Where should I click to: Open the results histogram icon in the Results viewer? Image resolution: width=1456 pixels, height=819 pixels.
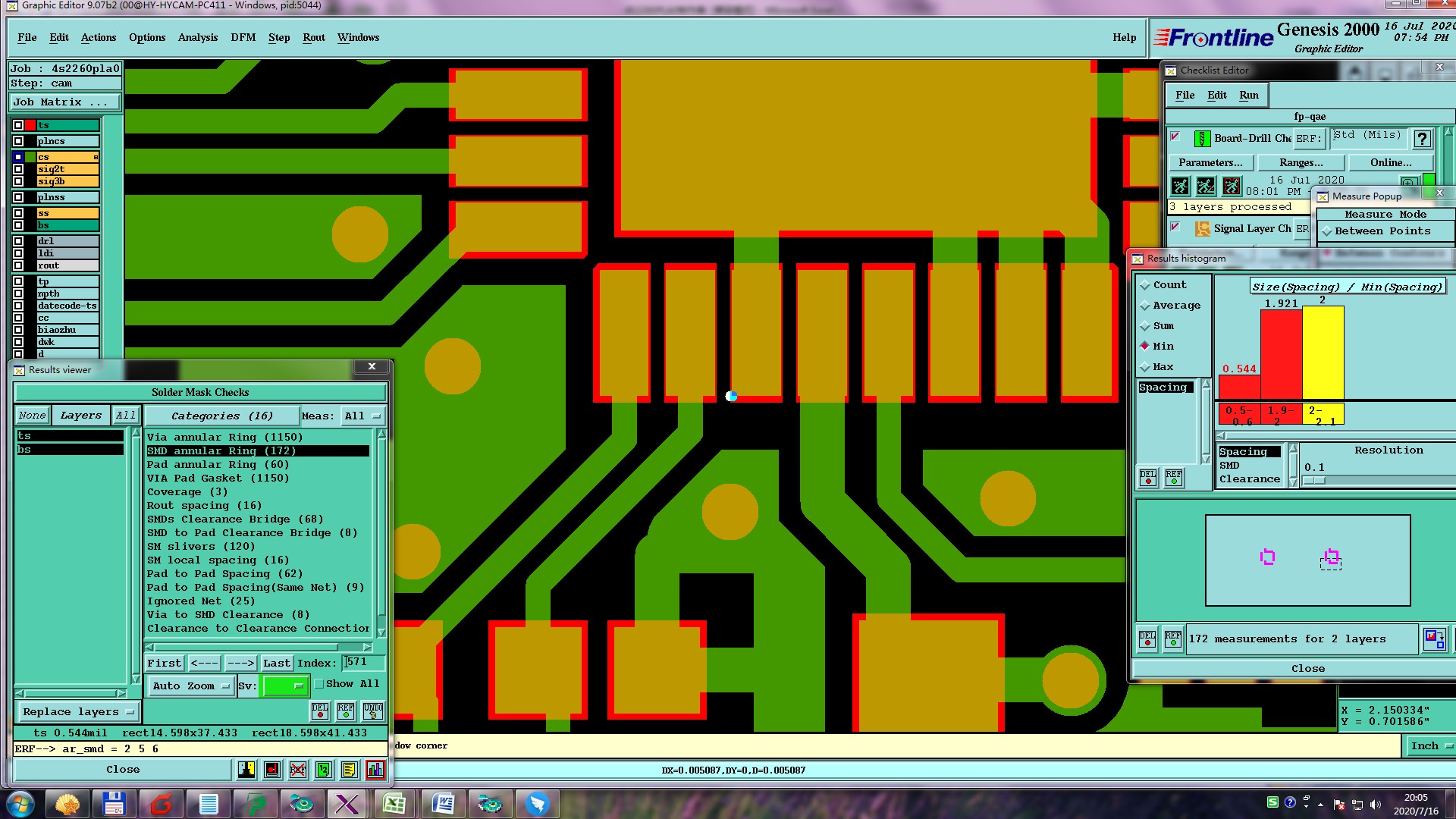[x=375, y=770]
